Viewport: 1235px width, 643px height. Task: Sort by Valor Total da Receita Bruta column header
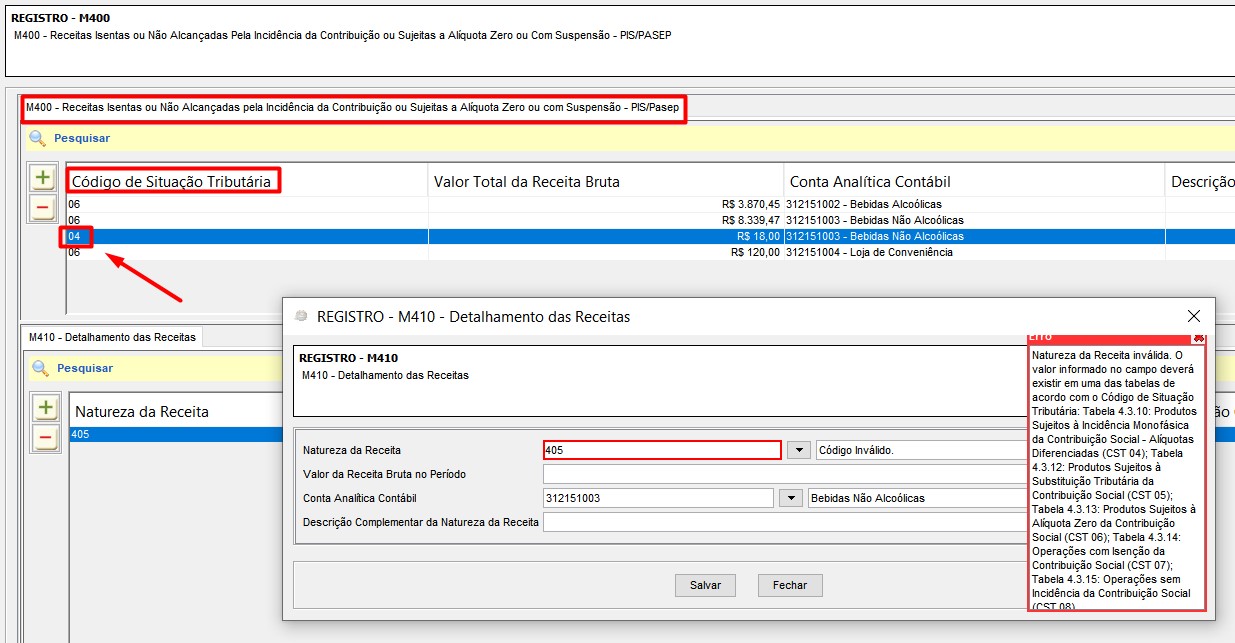pyautogui.click(x=606, y=181)
